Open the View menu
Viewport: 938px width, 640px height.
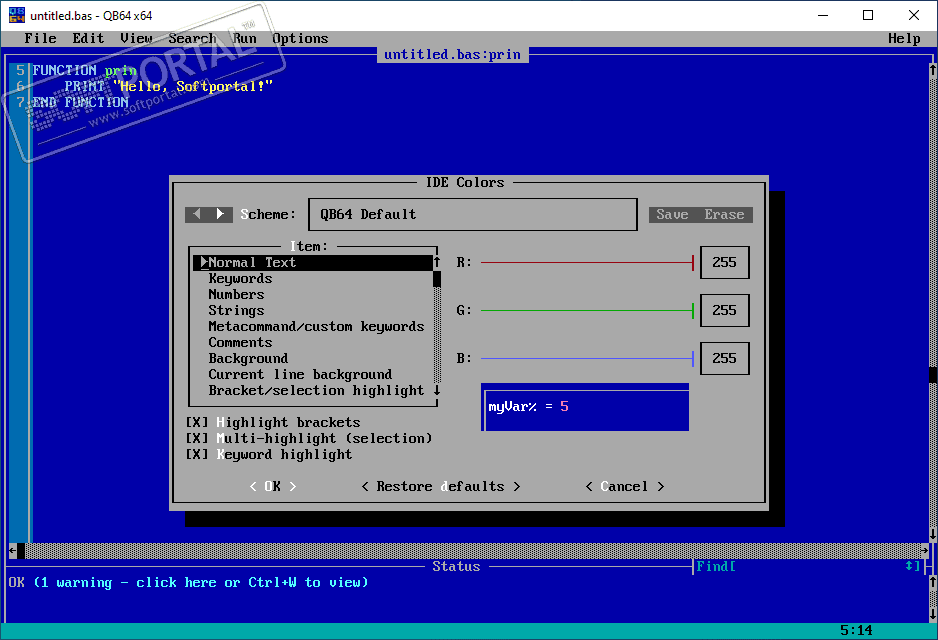coord(136,38)
